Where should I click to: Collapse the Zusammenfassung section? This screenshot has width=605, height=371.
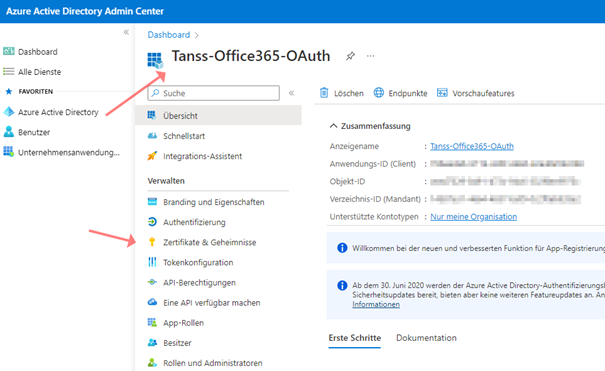(x=333, y=126)
